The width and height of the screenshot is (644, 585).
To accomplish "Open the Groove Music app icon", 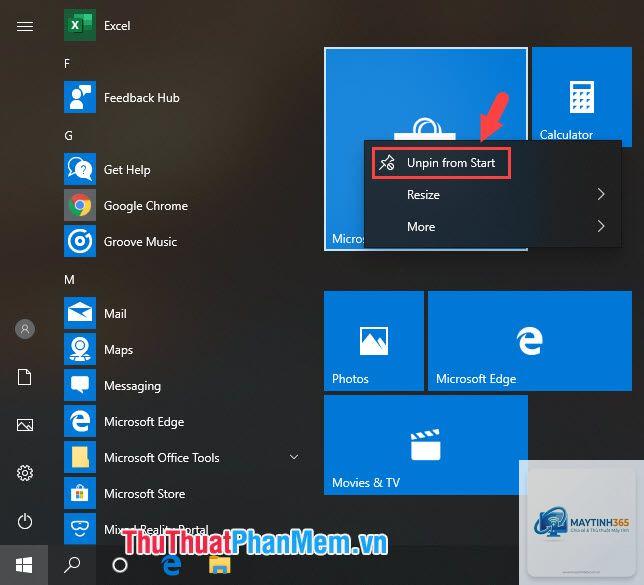I will [80, 241].
